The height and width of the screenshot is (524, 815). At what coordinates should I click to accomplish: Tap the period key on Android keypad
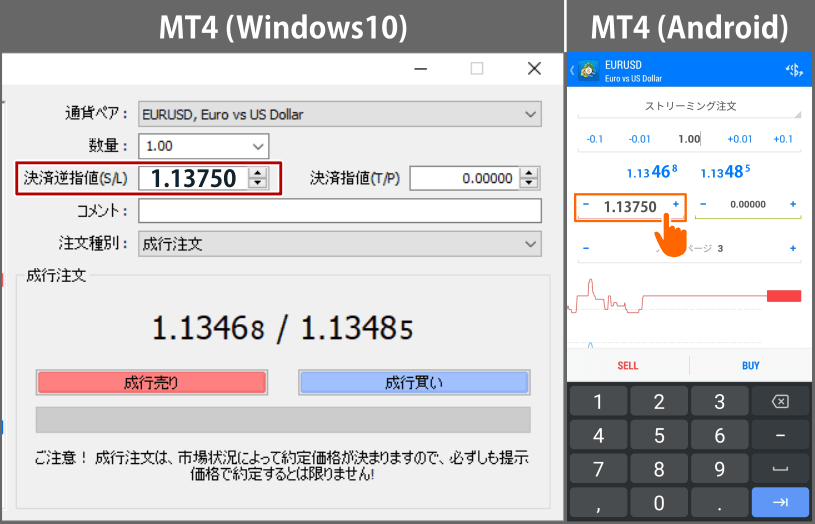pos(719,503)
